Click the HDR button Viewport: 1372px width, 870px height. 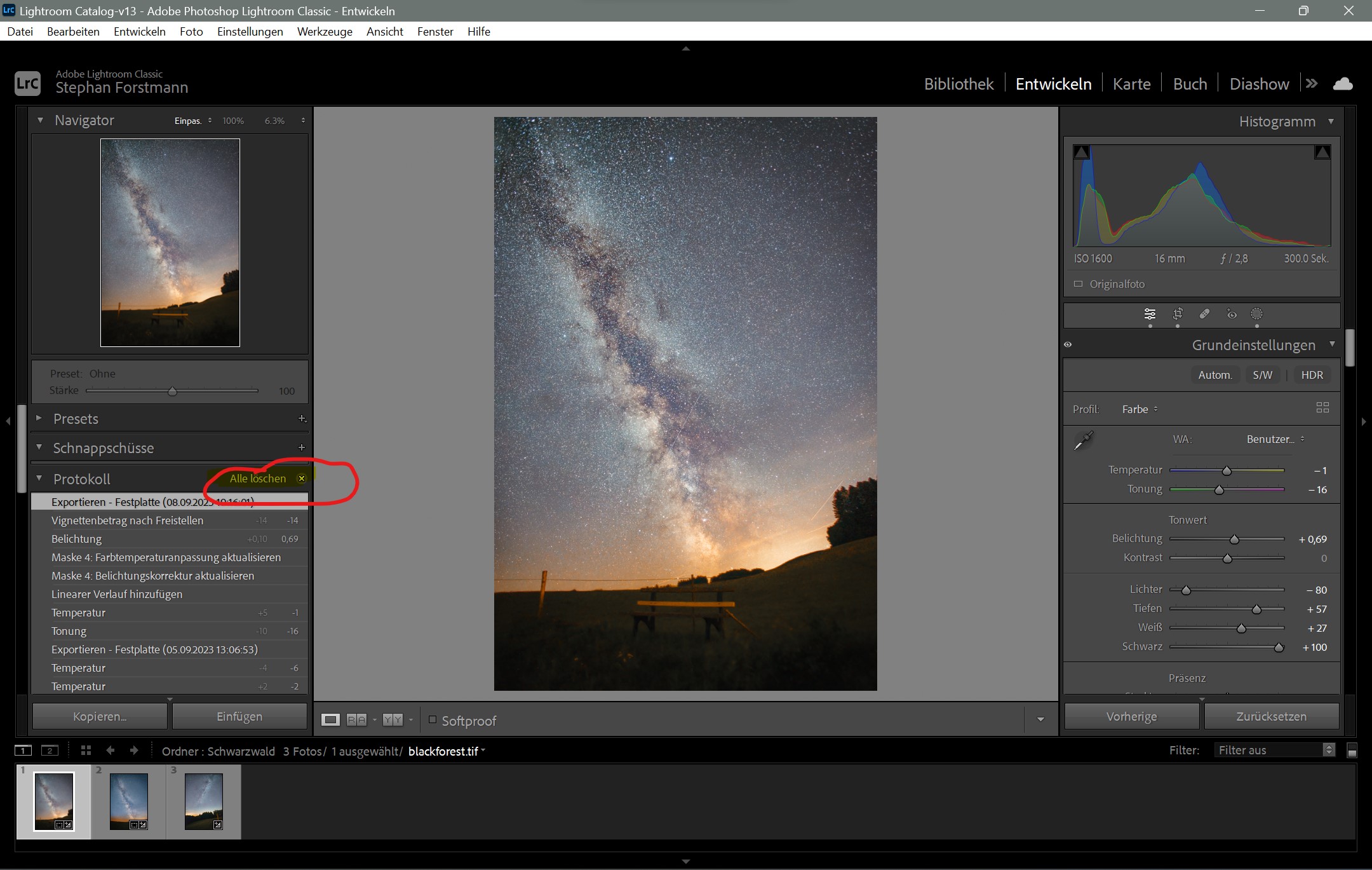coord(1312,375)
